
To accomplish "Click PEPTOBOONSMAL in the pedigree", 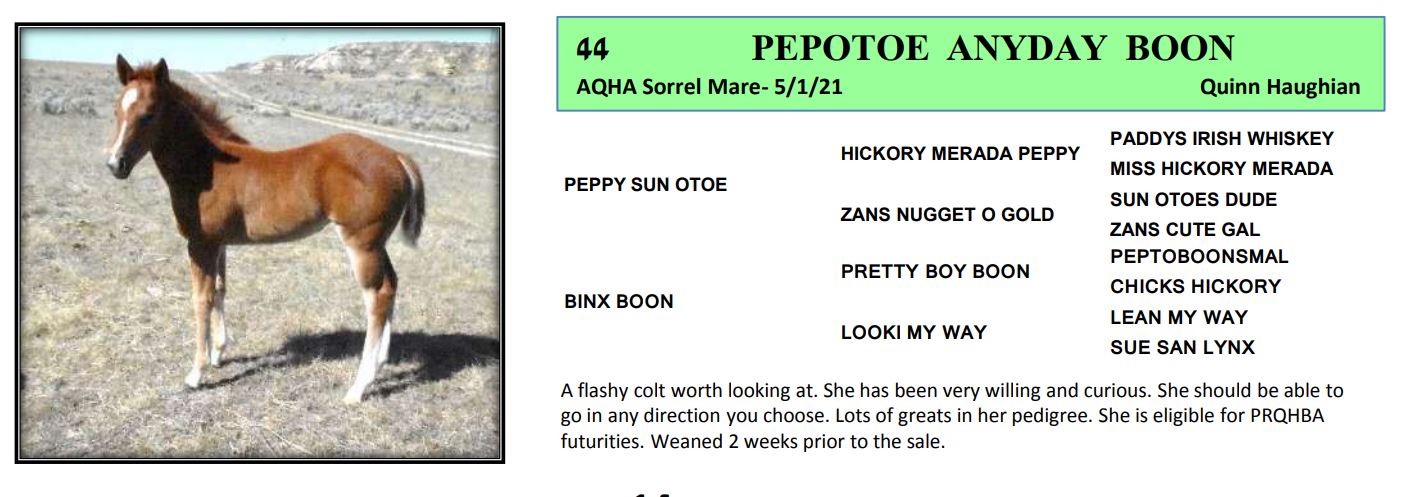I will click(x=1199, y=257).
